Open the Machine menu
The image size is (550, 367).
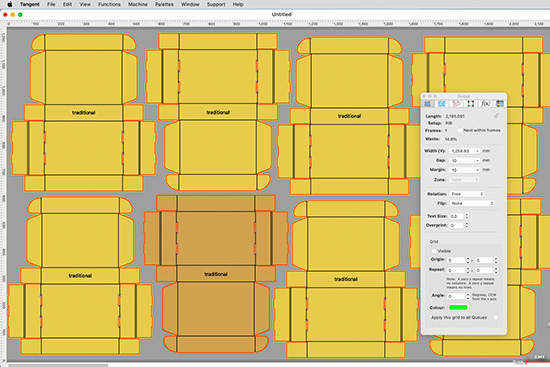(x=138, y=4)
